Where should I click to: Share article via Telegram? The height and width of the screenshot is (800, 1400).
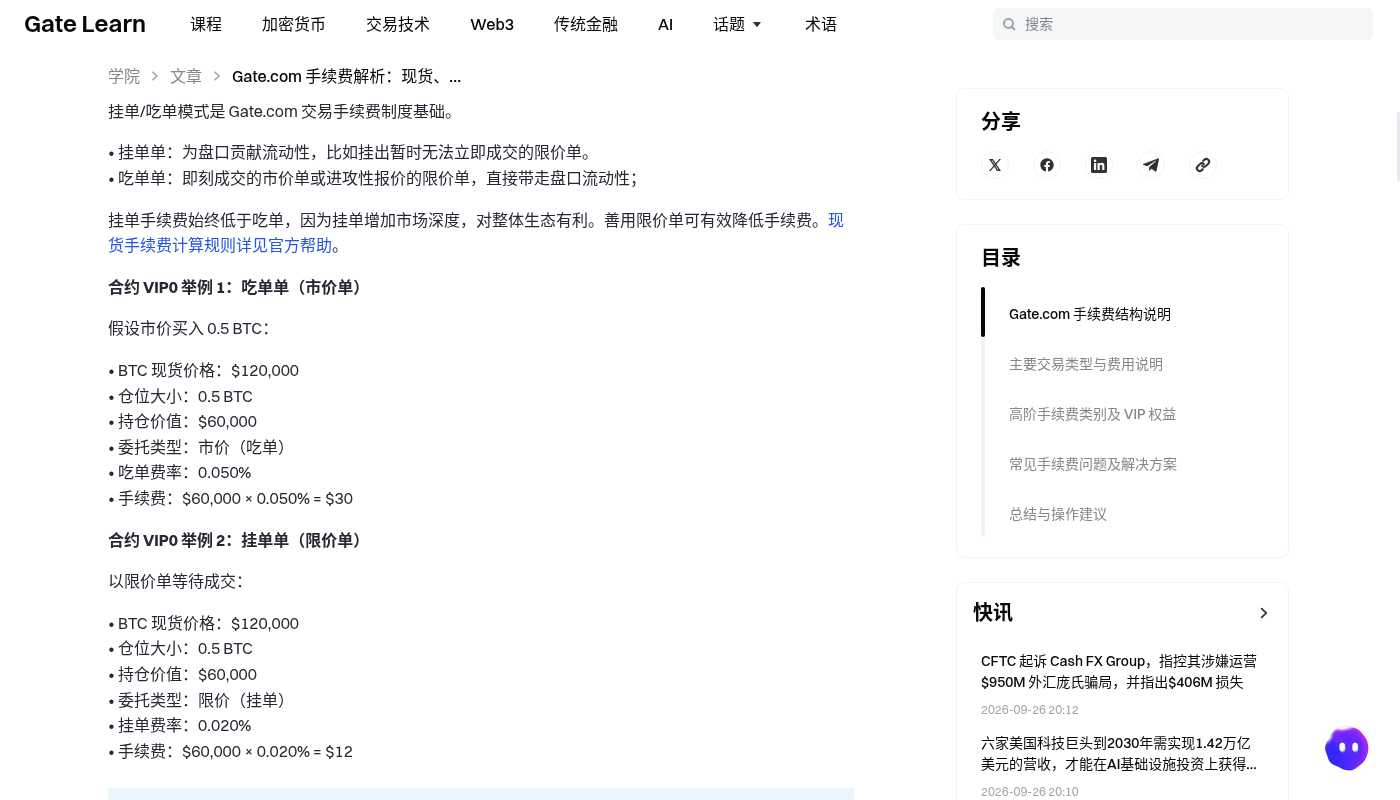pyautogui.click(x=1151, y=165)
